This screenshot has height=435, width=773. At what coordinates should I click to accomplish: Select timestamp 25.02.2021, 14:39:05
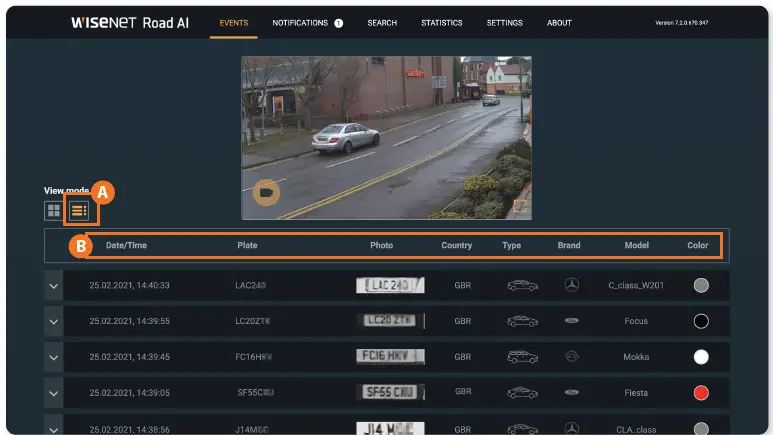coord(129,393)
